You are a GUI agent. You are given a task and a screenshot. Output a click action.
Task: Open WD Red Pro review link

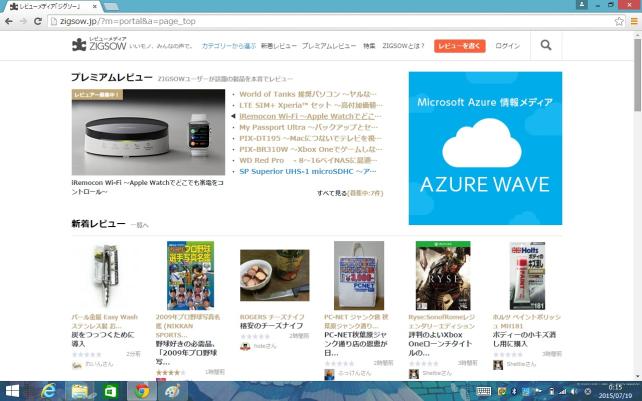(308, 161)
